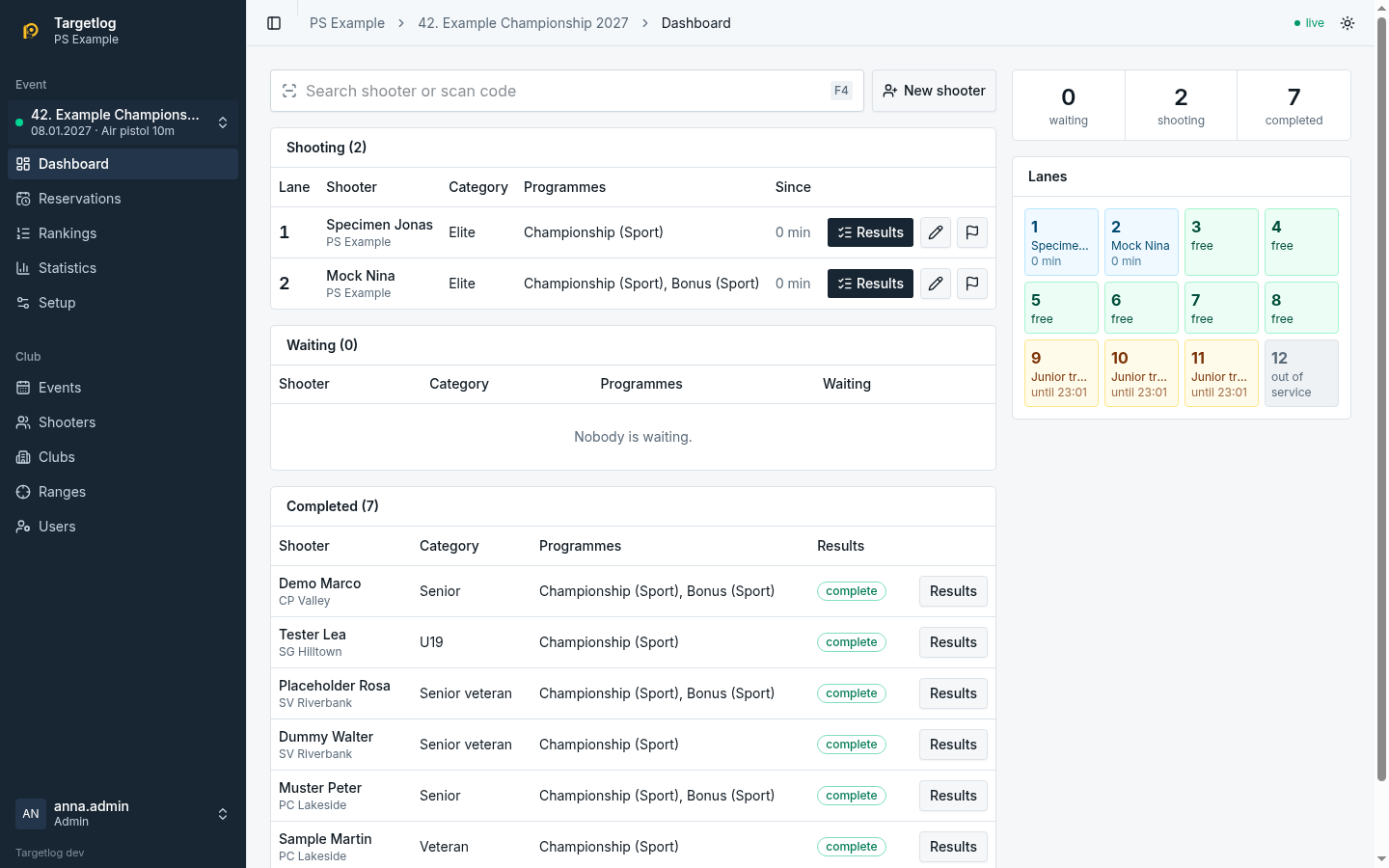
Task: Navigate to club Events
Action: 123,388
